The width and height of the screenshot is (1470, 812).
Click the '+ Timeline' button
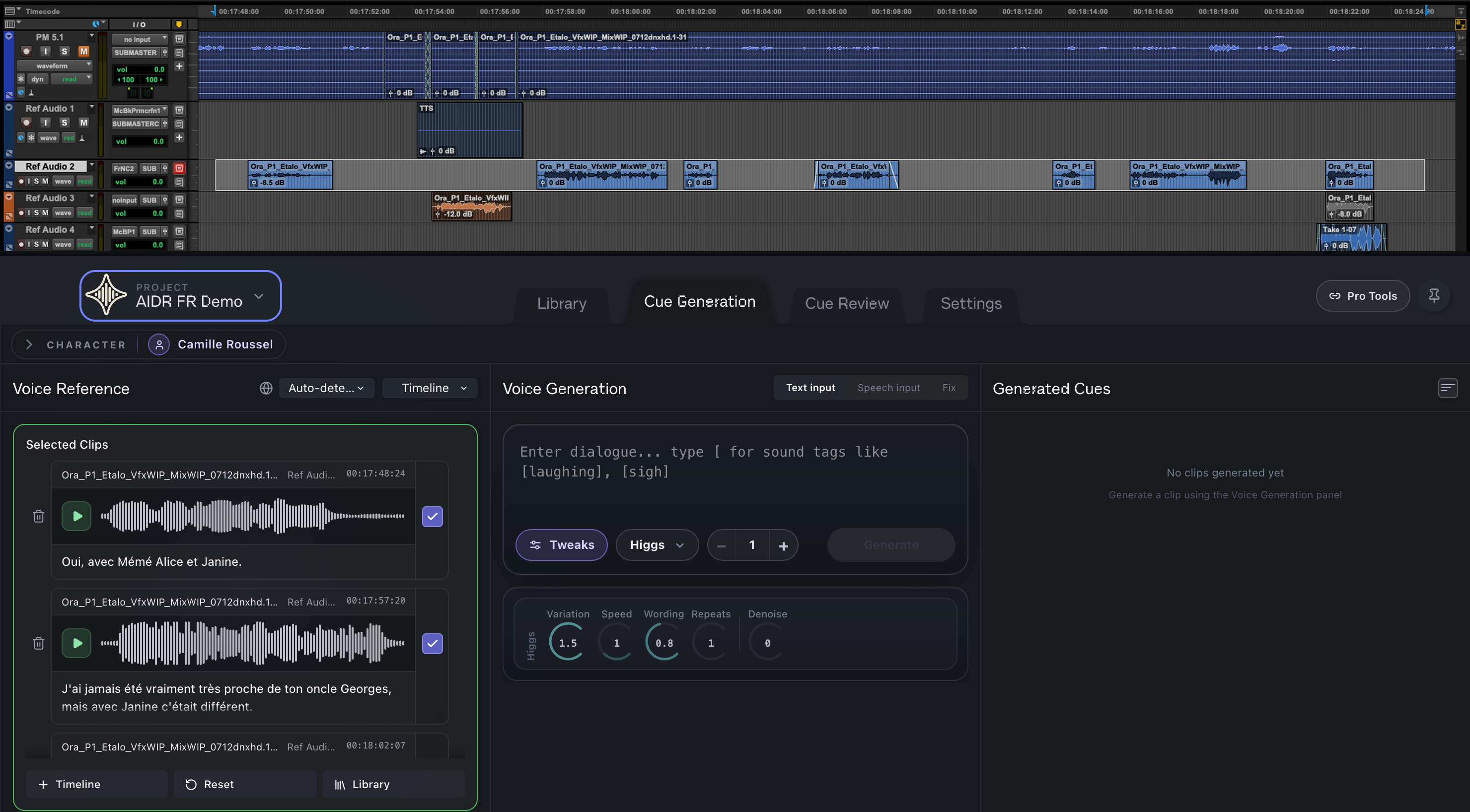(x=96, y=785)
